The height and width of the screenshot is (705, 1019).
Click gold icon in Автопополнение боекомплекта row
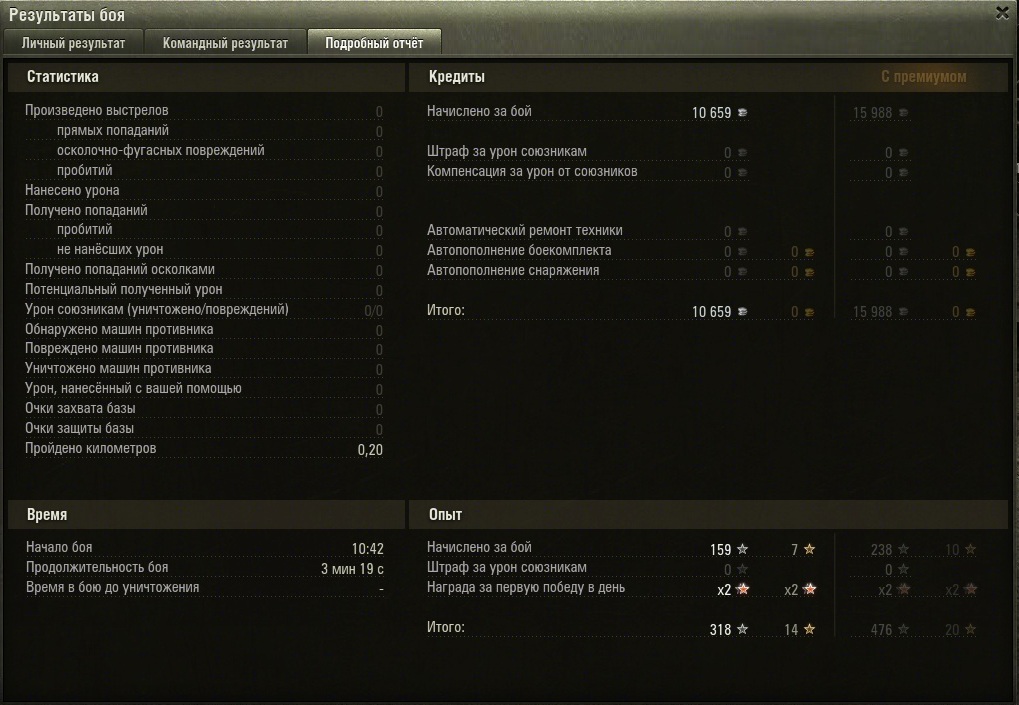(x=809, y=252)
